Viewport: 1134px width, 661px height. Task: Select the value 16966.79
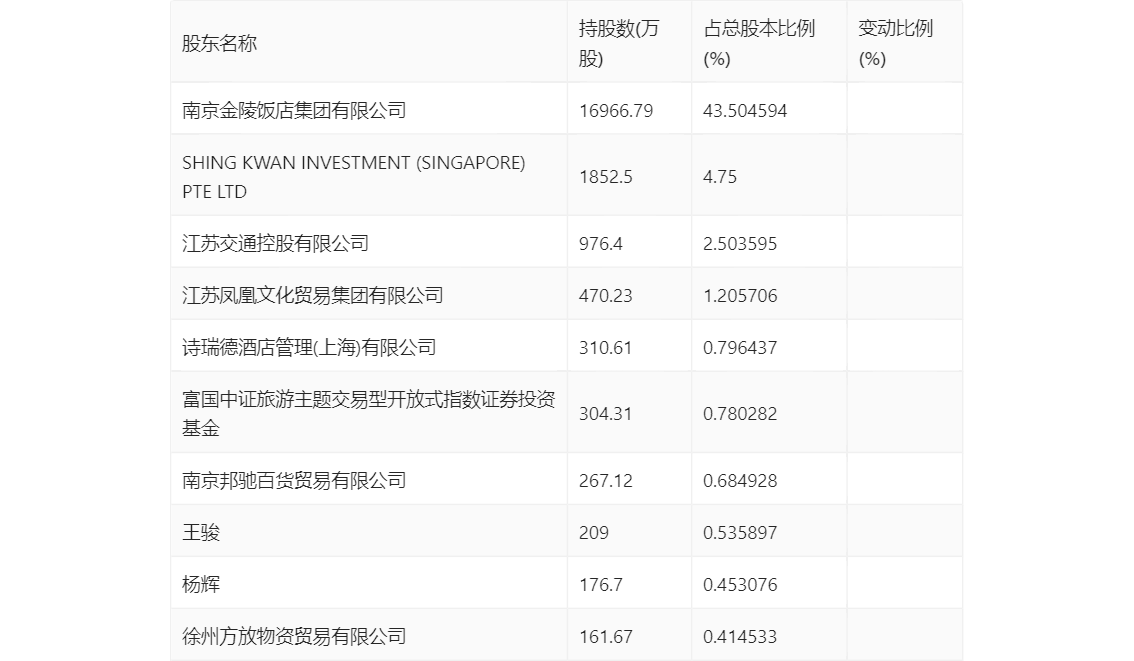(x=615, y=111)
